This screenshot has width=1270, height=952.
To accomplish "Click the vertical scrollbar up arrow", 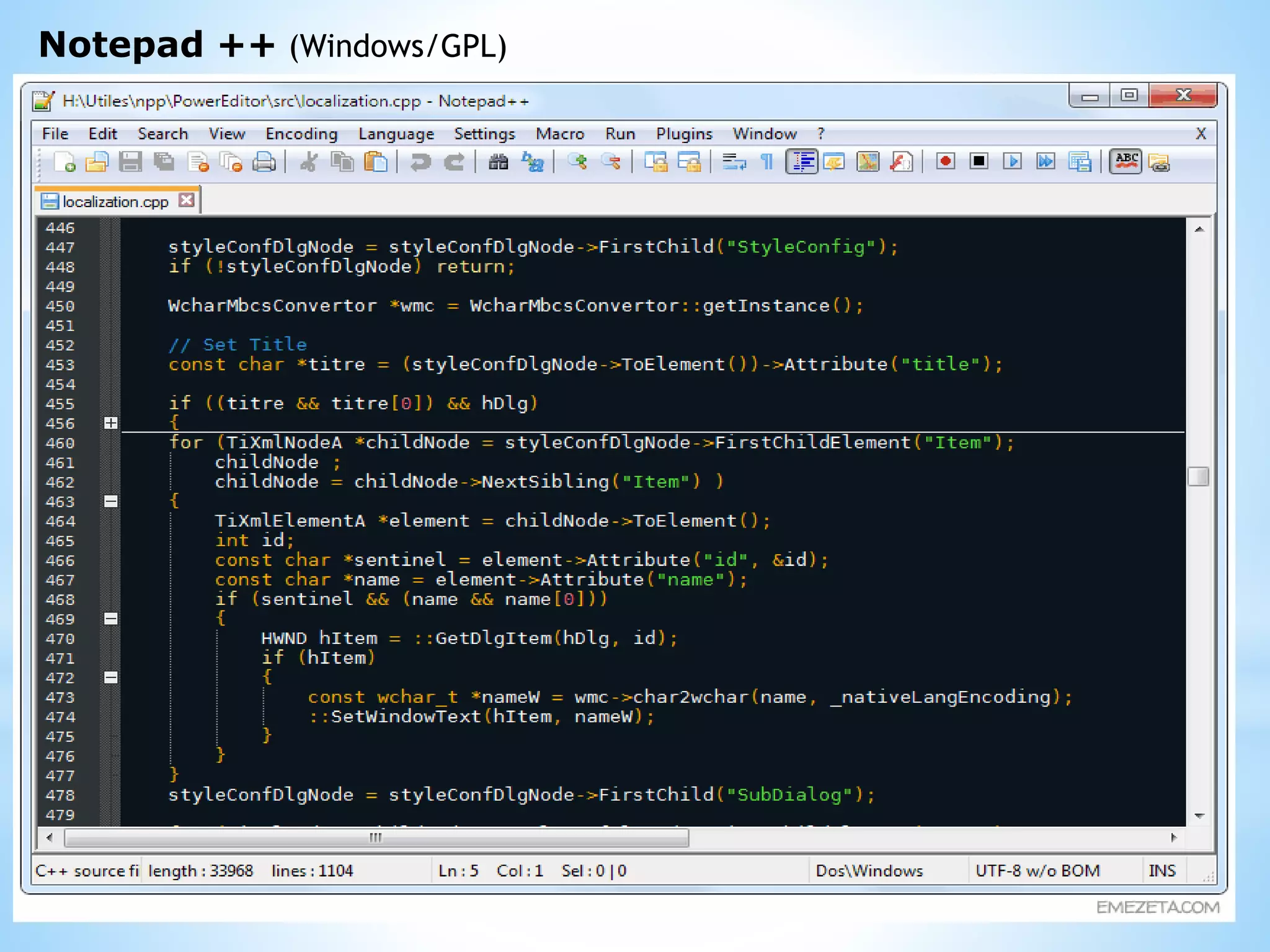I will pos(1199,229).
